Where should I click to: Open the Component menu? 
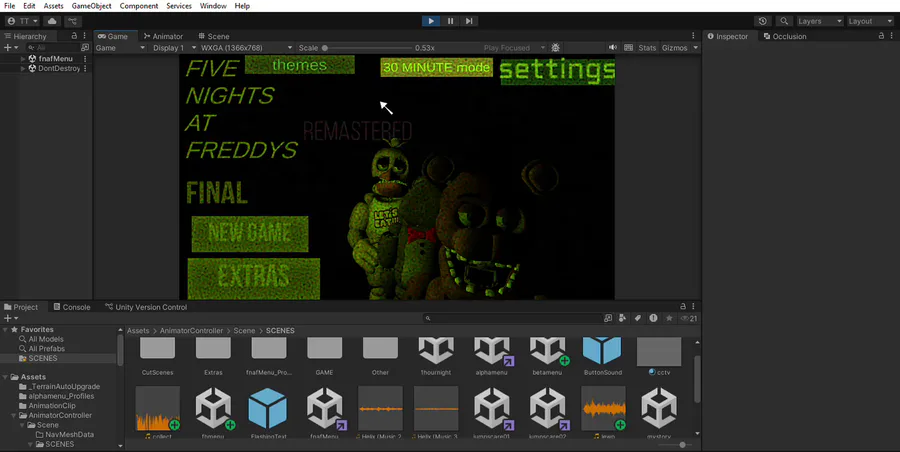click(x=139, y=6)
